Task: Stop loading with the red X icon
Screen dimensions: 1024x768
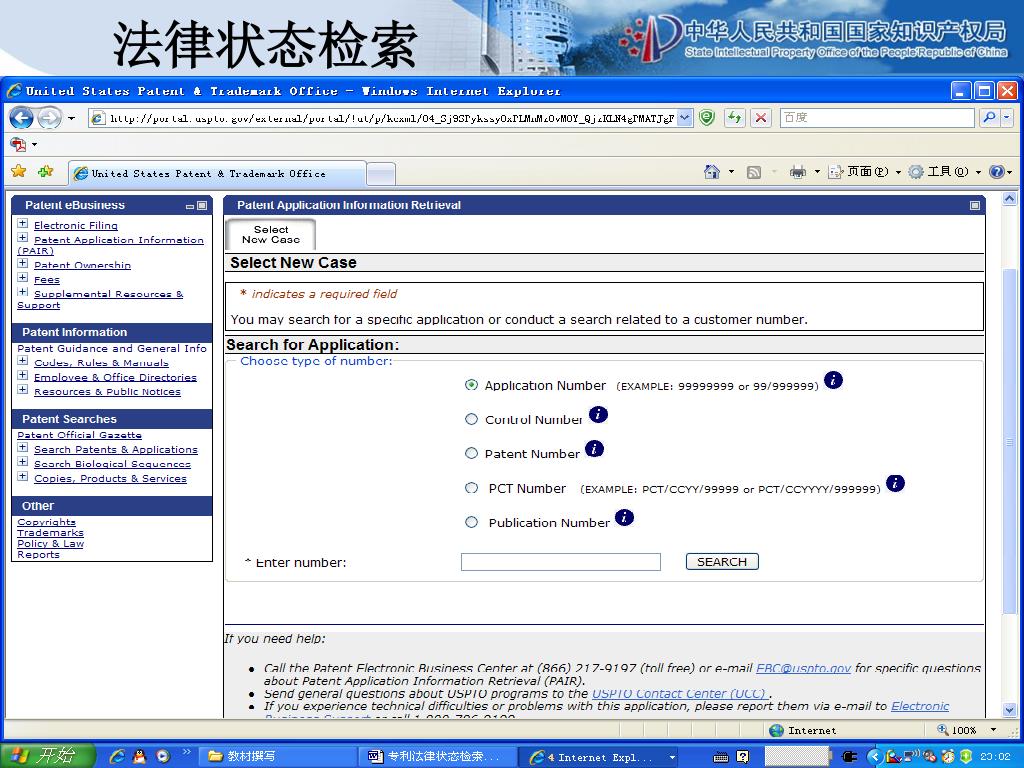Action: 761,118
